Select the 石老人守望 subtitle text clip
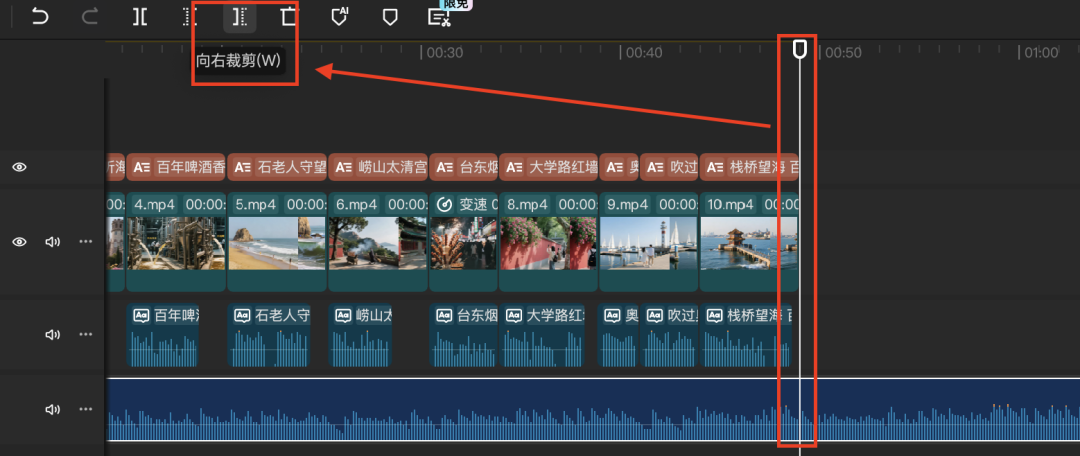The width and height of the screenshot is (1080, 456). click(x=277, y=167)
